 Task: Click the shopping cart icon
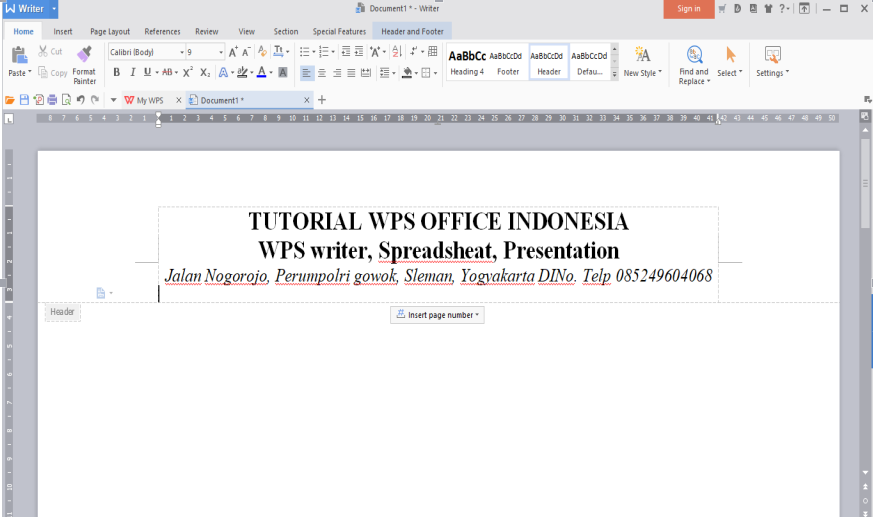(x=722, y=8)
